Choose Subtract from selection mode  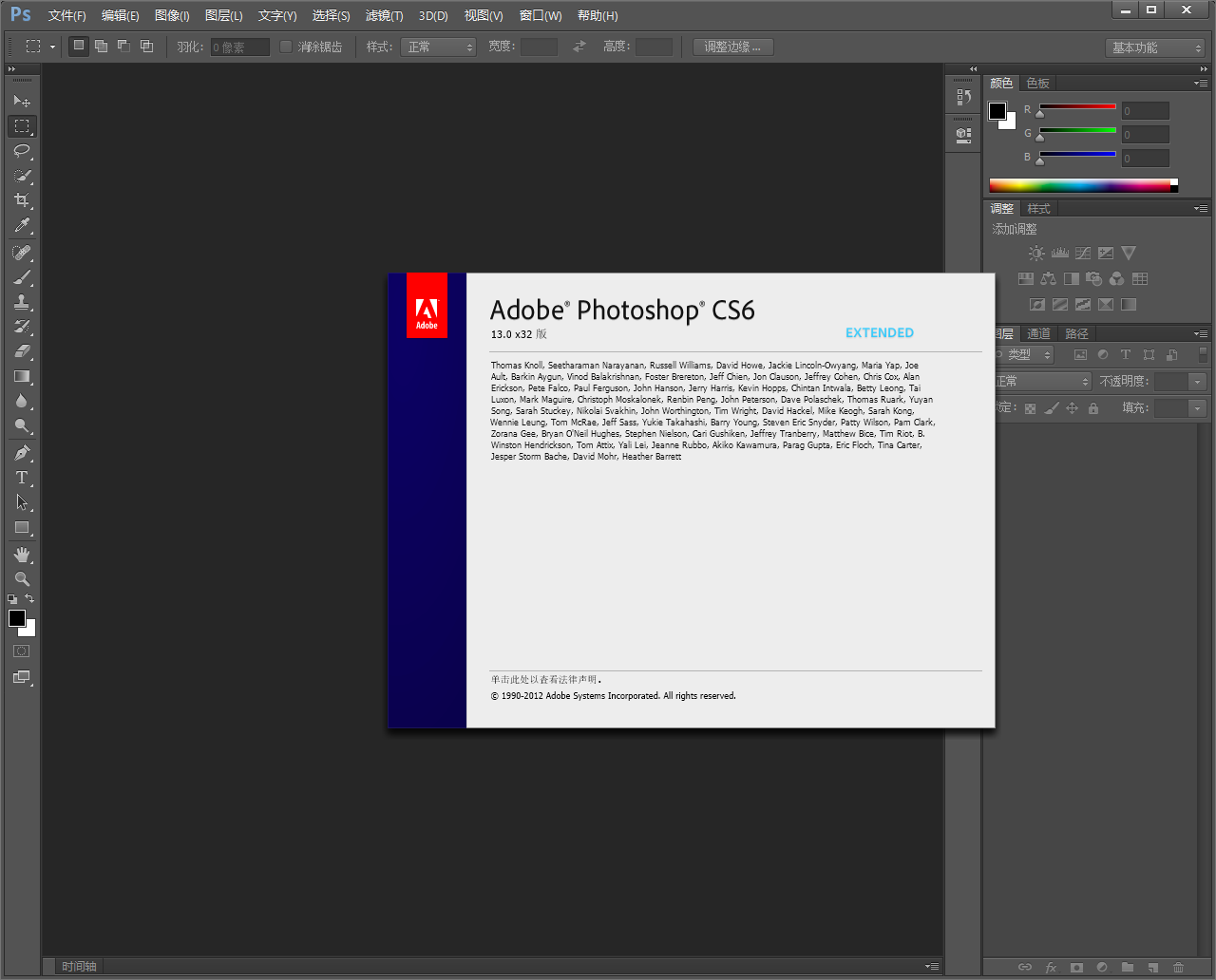(123, 46)
